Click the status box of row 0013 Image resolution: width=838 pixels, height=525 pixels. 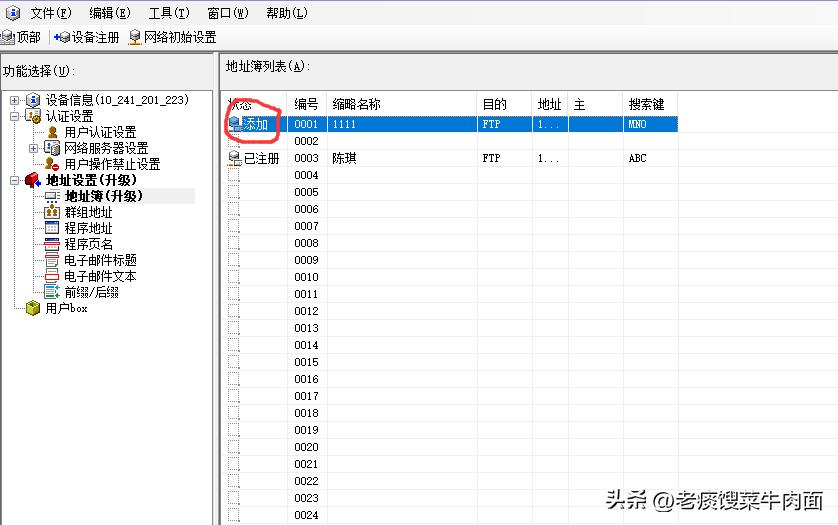pos(234,328)
